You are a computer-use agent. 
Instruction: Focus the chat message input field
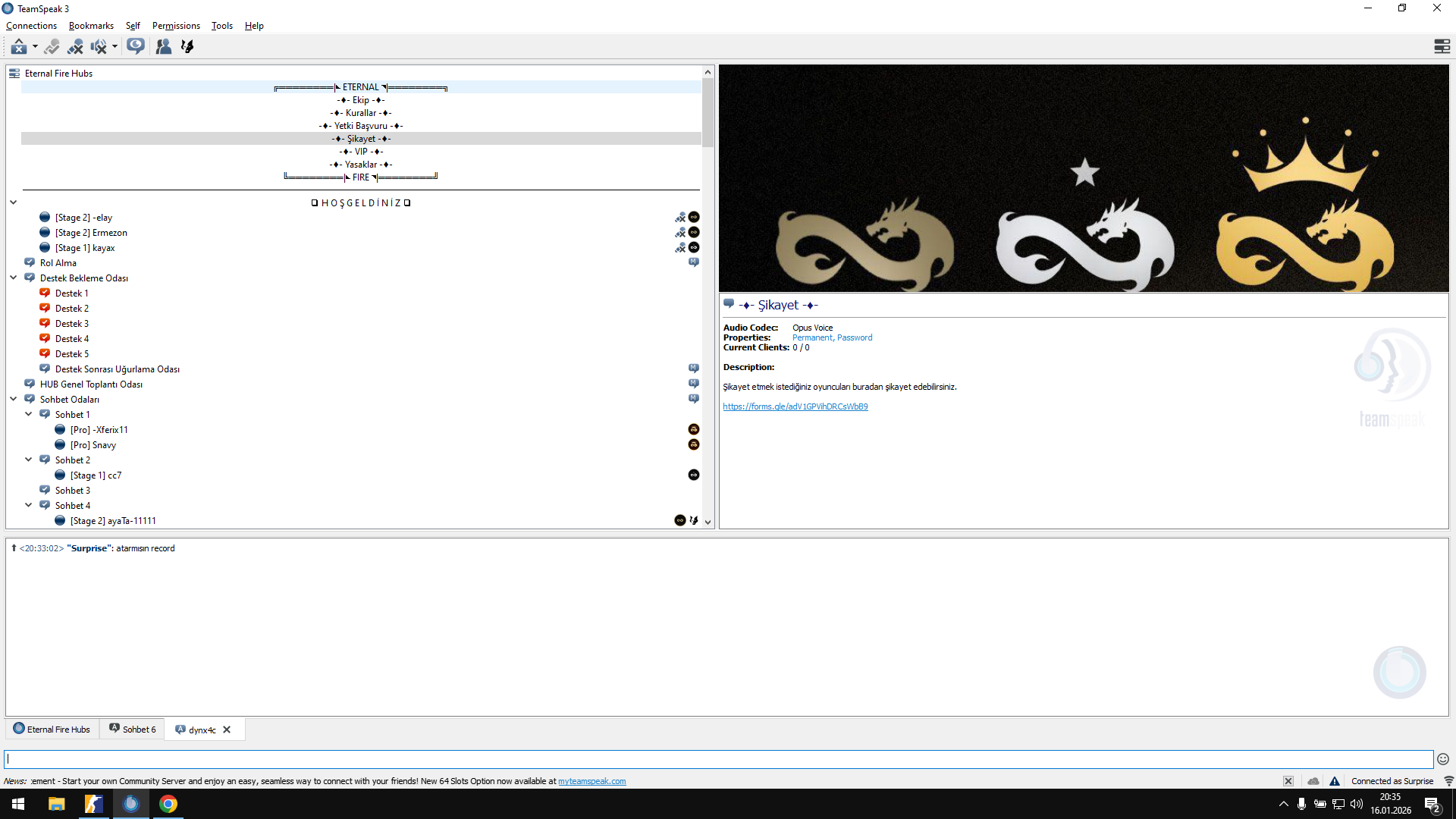coord(719,759)
